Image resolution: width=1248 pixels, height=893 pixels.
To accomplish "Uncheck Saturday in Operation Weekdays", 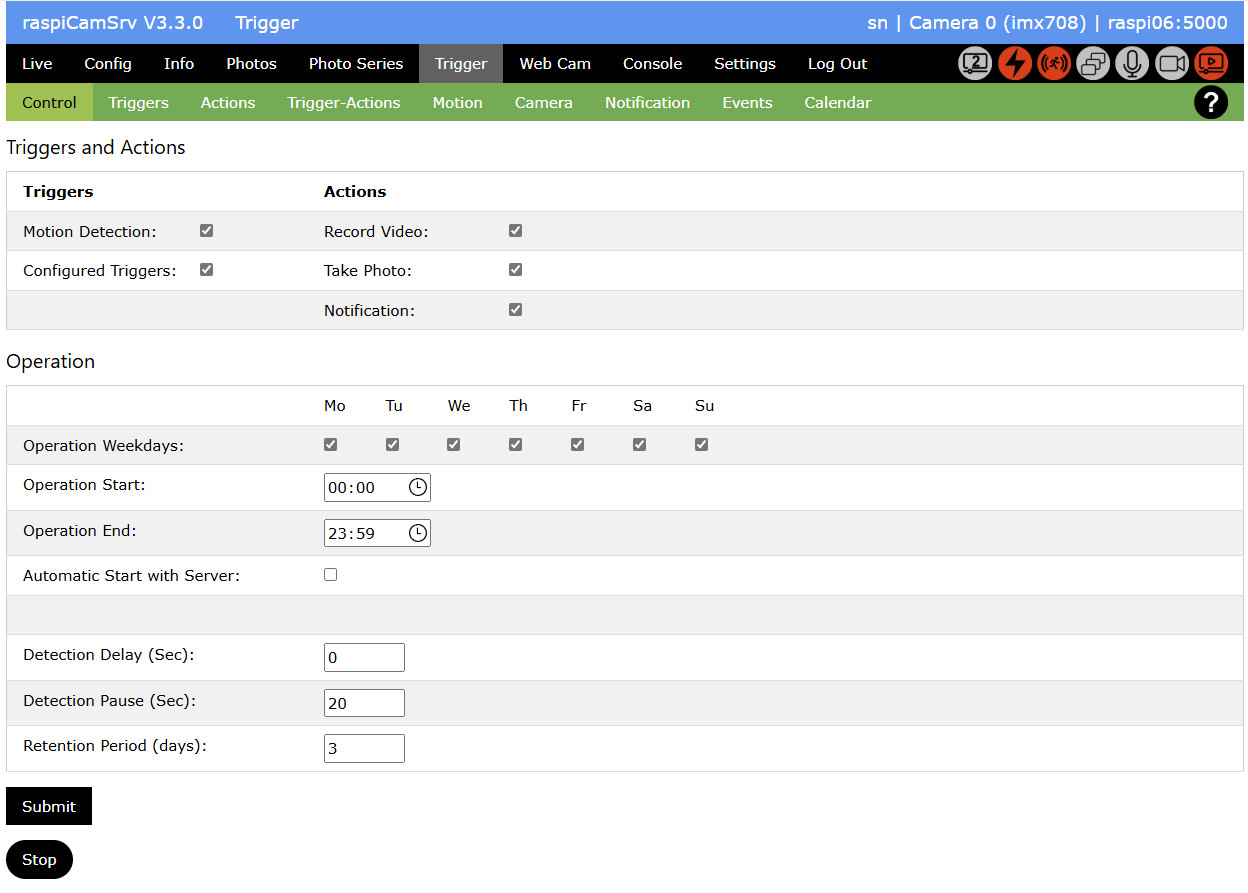I will pos(639,443).
